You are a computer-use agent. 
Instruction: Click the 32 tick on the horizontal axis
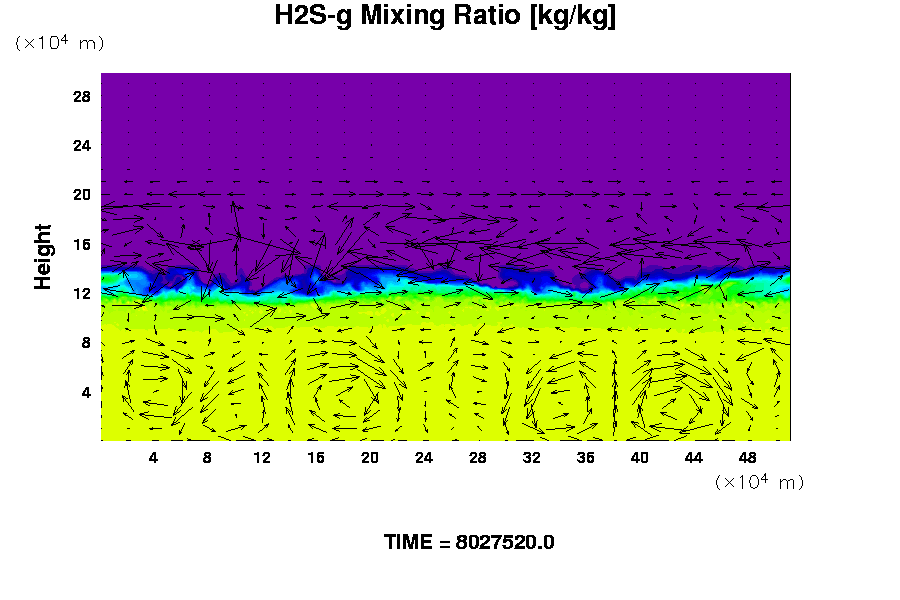pos(532,457)
